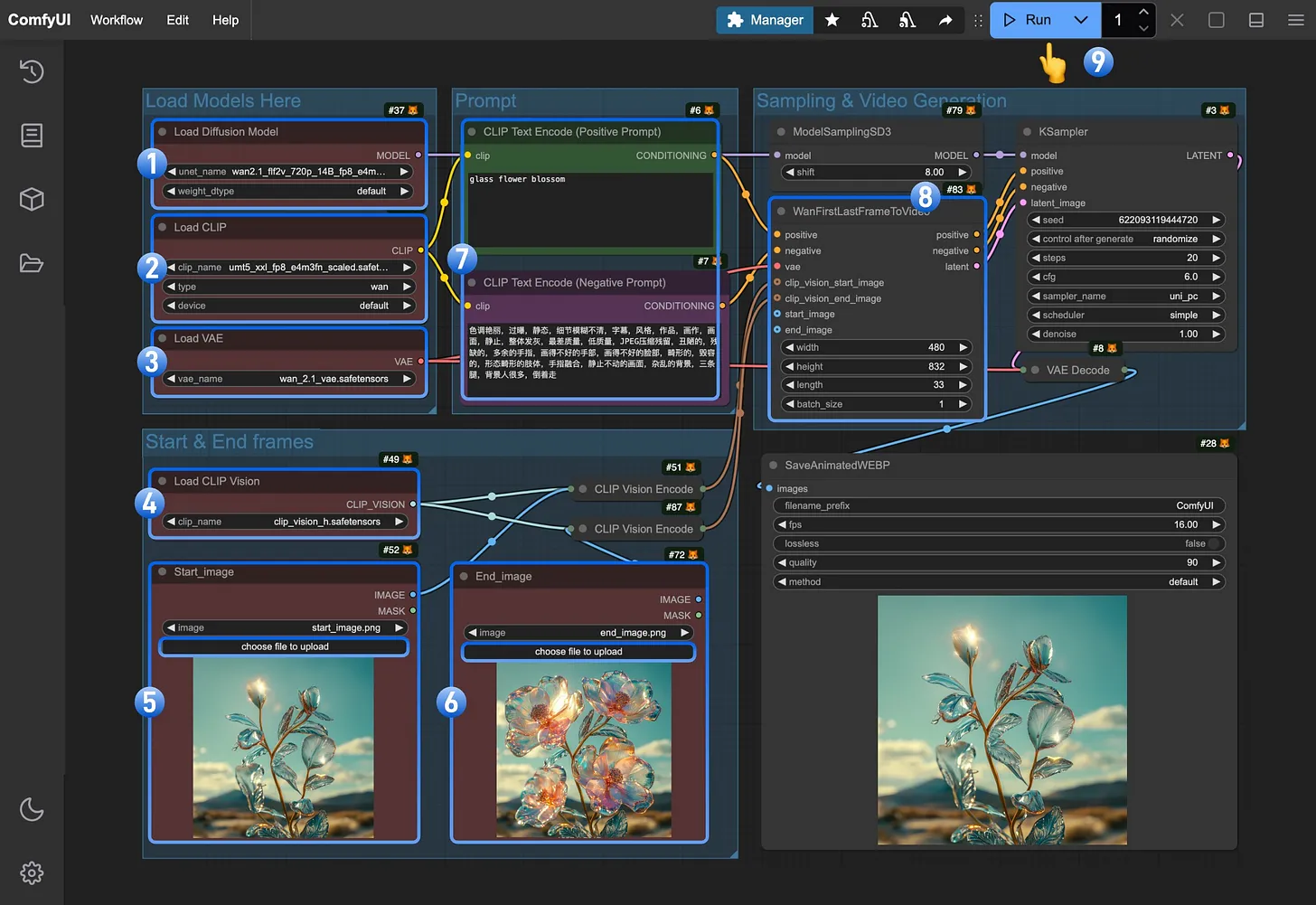Open settings gear icon in sidebar
Screen dimensions: 1316x905
tap(32, 872)
